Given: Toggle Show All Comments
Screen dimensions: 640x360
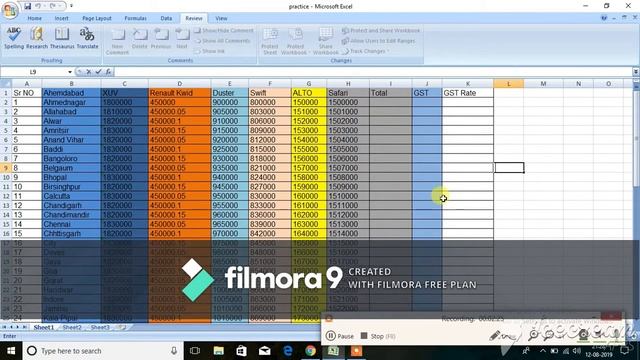Looking at the screenshot, I should pyautogui.click(x=222, y=41).
